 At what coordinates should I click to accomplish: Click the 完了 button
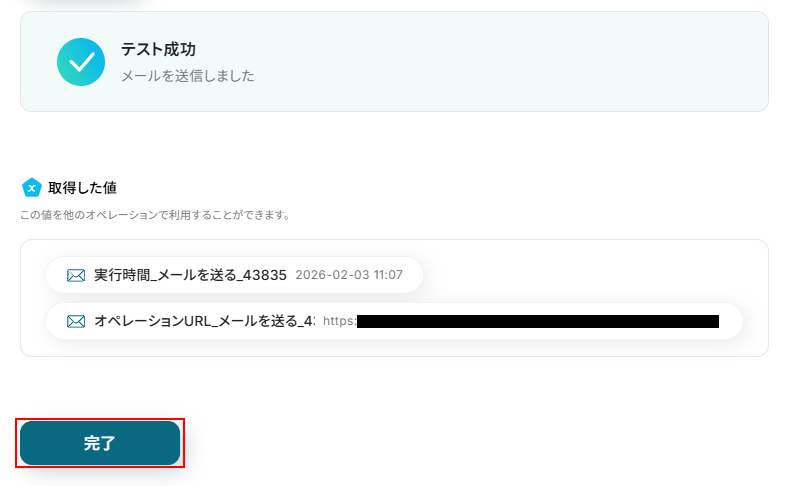100,443
